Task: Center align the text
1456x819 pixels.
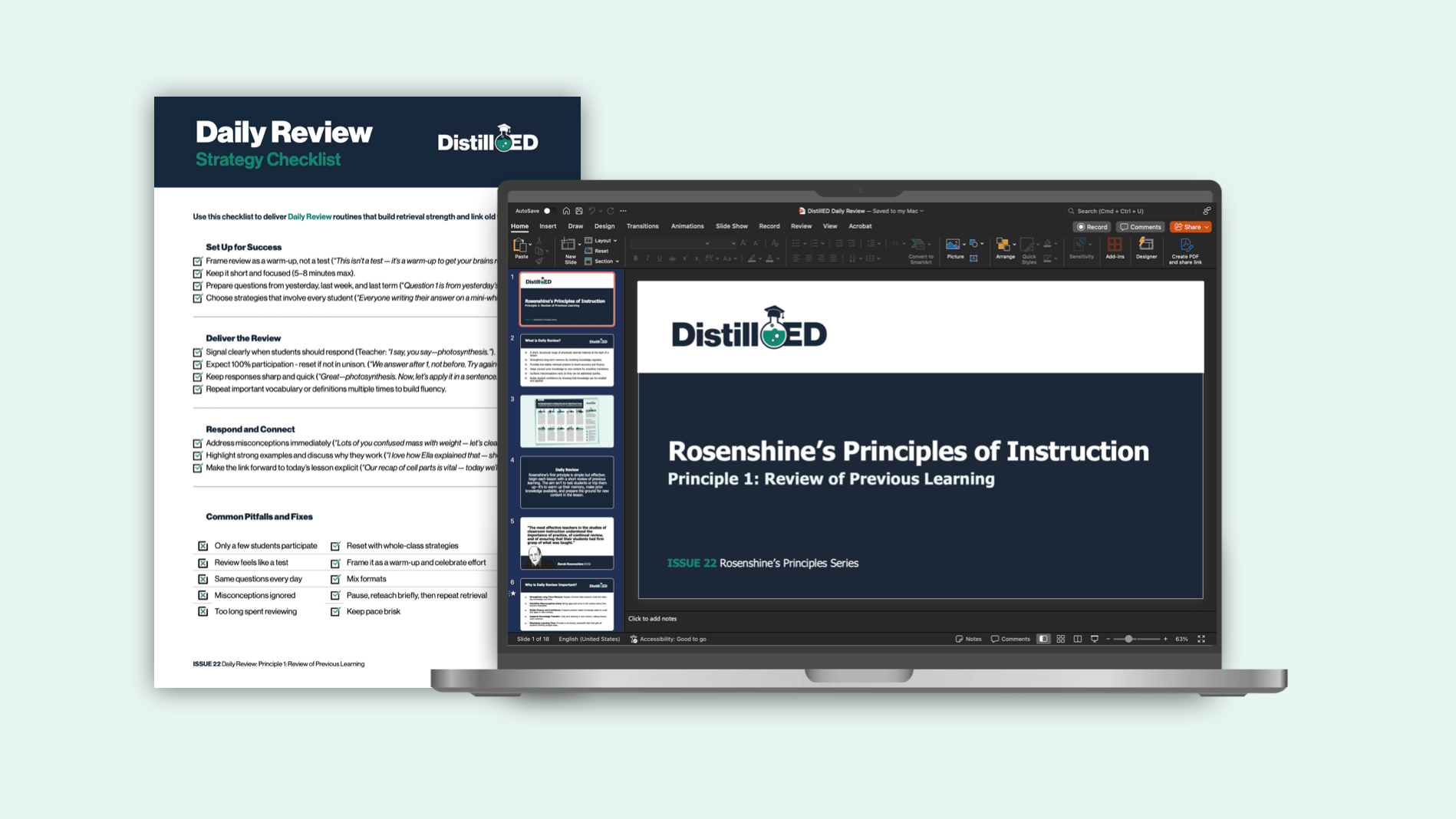Action: pos(809,258)
